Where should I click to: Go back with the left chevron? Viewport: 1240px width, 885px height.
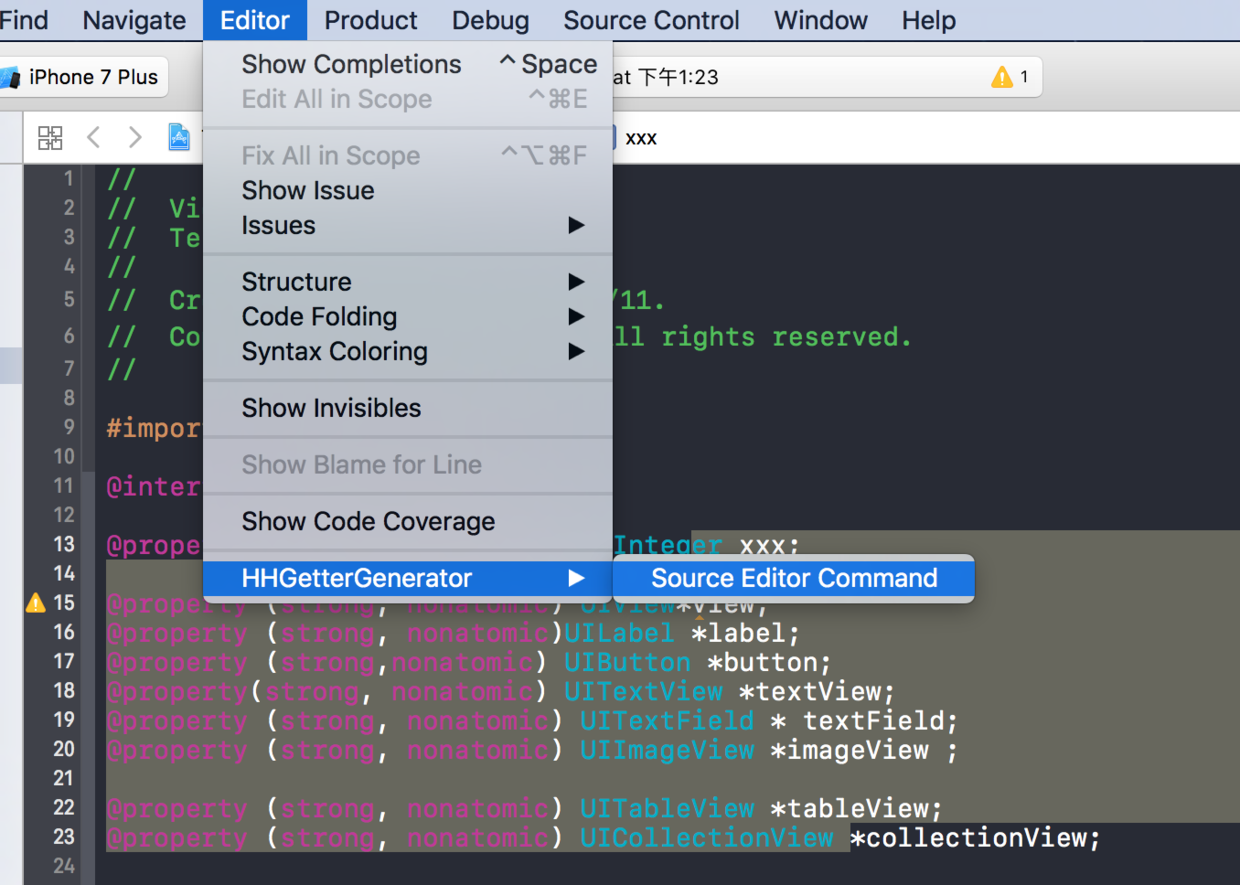93,138
